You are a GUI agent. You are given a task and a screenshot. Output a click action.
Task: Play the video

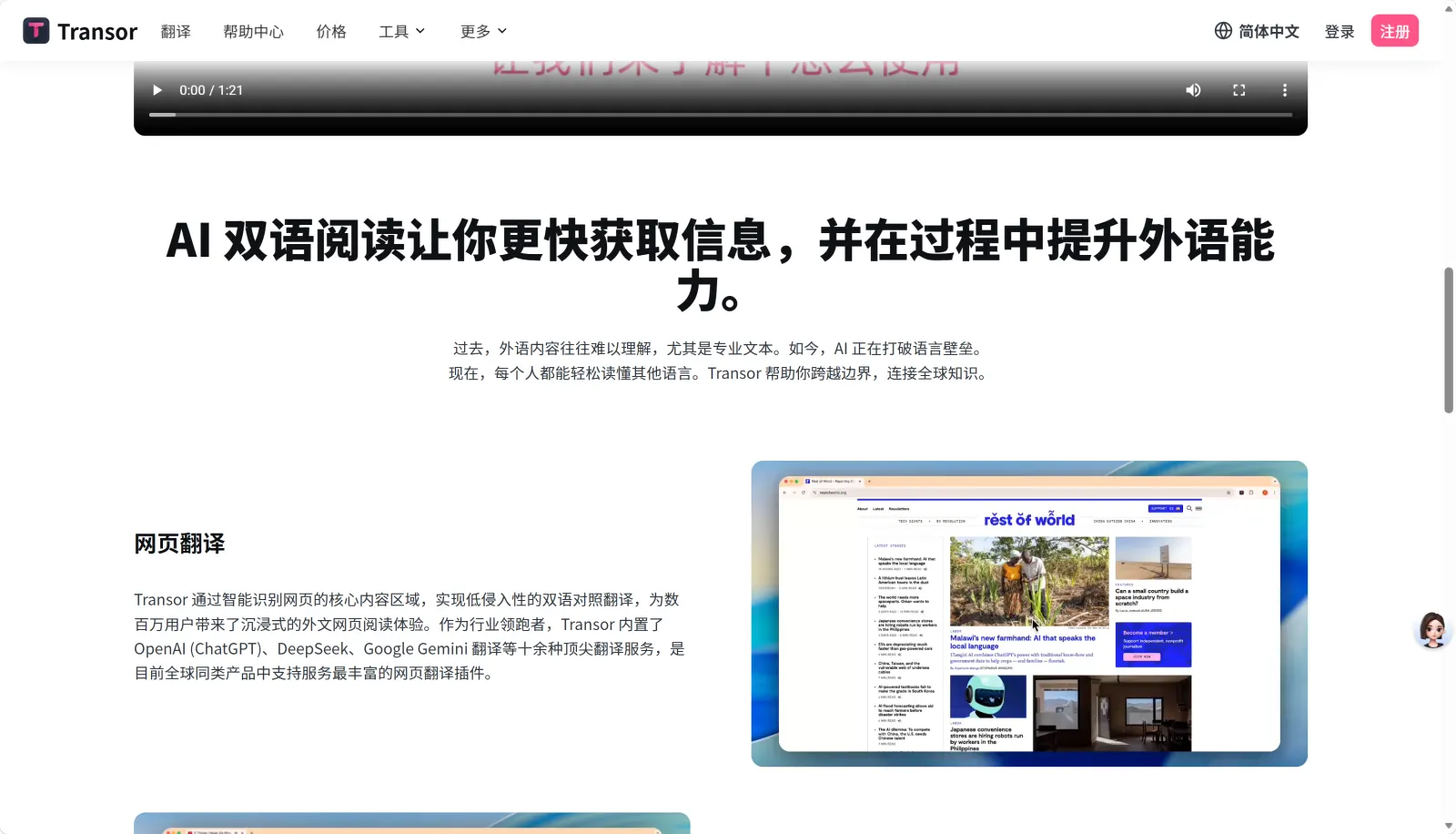(157, 90)
